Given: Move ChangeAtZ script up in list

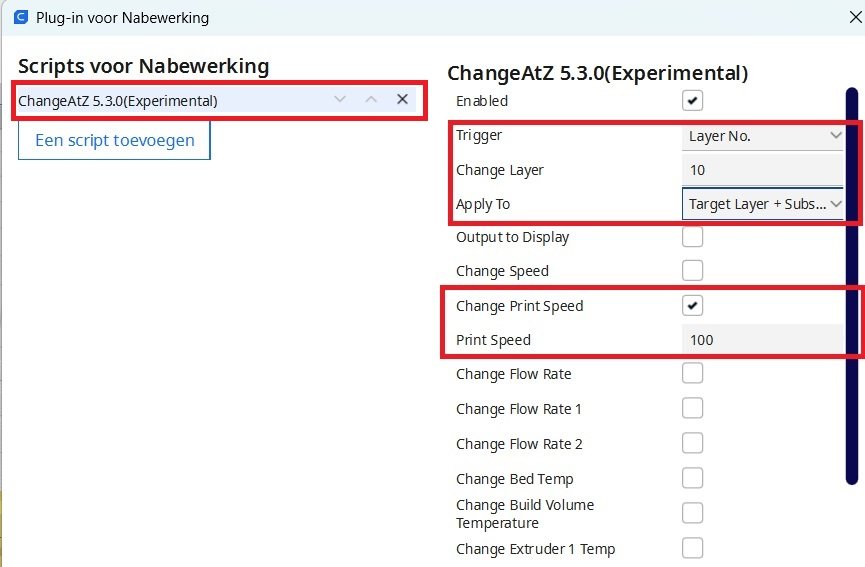Looking at the screenshot, I should pyautogui.click(x=371, y=99).
